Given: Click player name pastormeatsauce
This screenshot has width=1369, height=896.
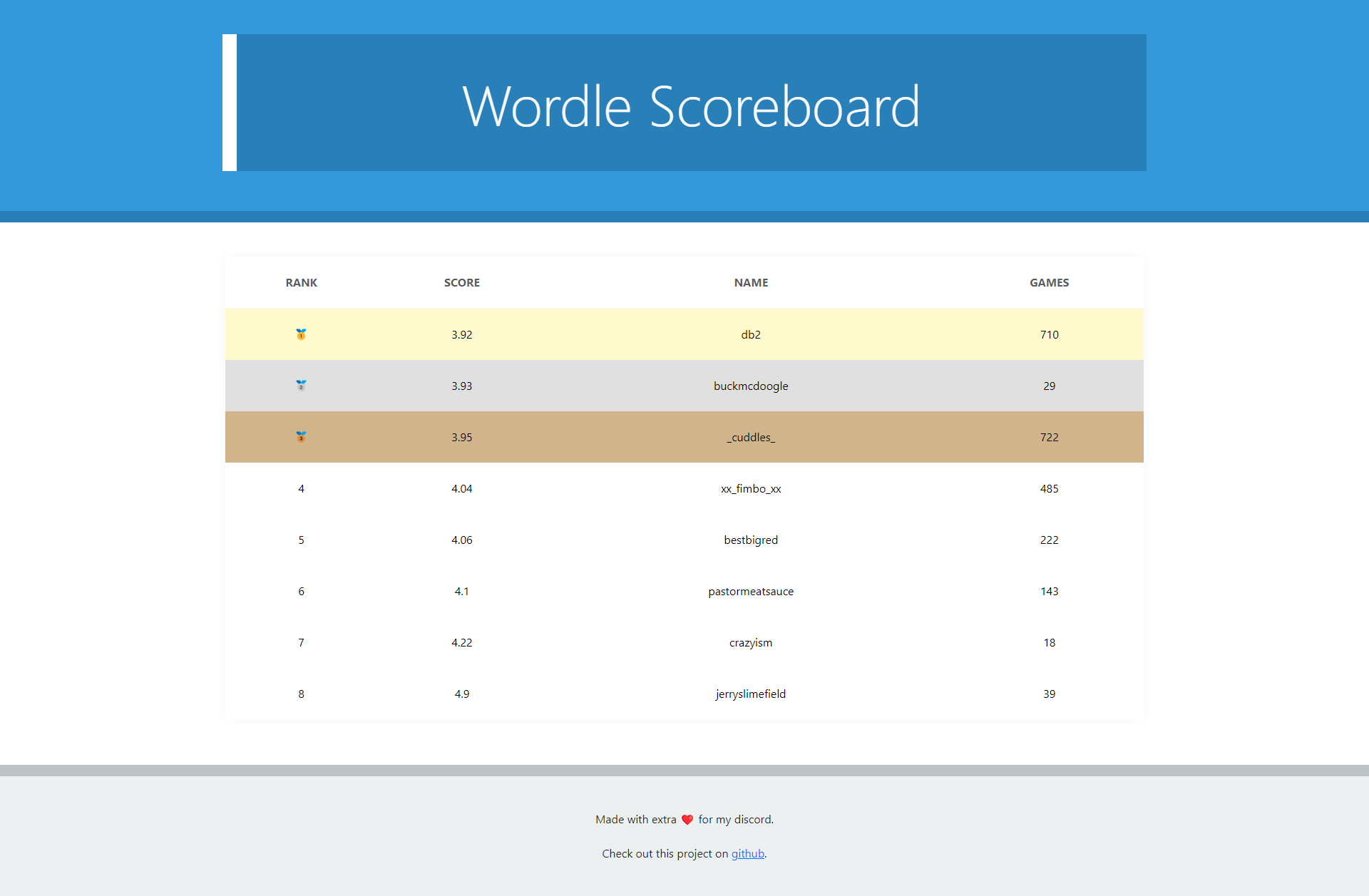Looking at the screenshot, I should pyautogui.click(x=751, y=591).
